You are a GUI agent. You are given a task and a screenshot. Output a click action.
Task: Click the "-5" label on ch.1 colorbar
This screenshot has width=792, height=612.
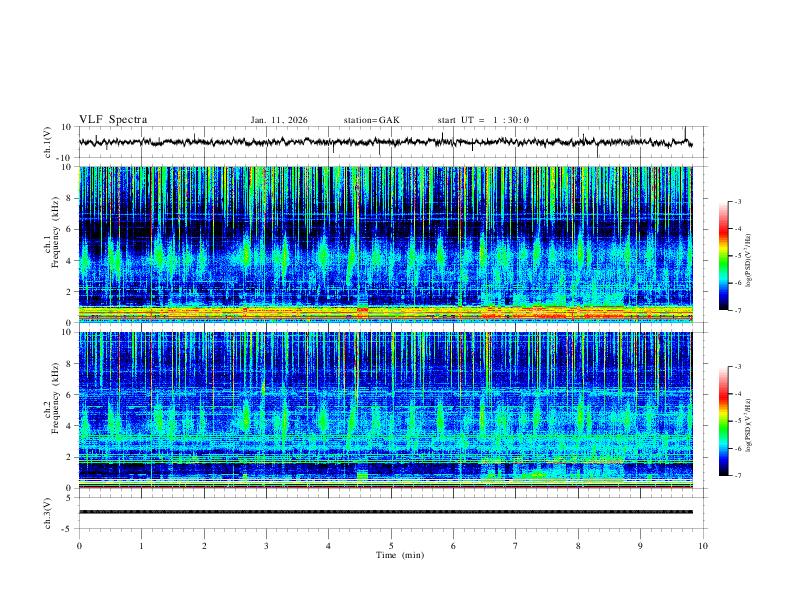(738, 256)
